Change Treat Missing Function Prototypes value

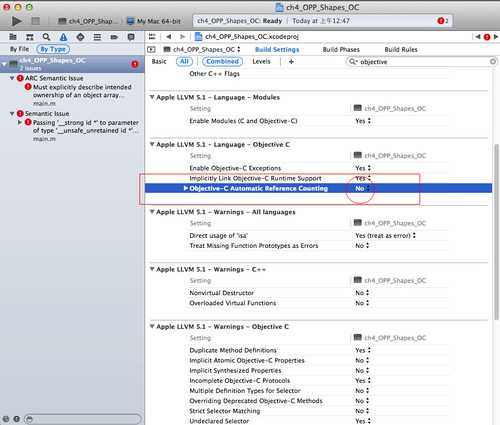(362, 246)
